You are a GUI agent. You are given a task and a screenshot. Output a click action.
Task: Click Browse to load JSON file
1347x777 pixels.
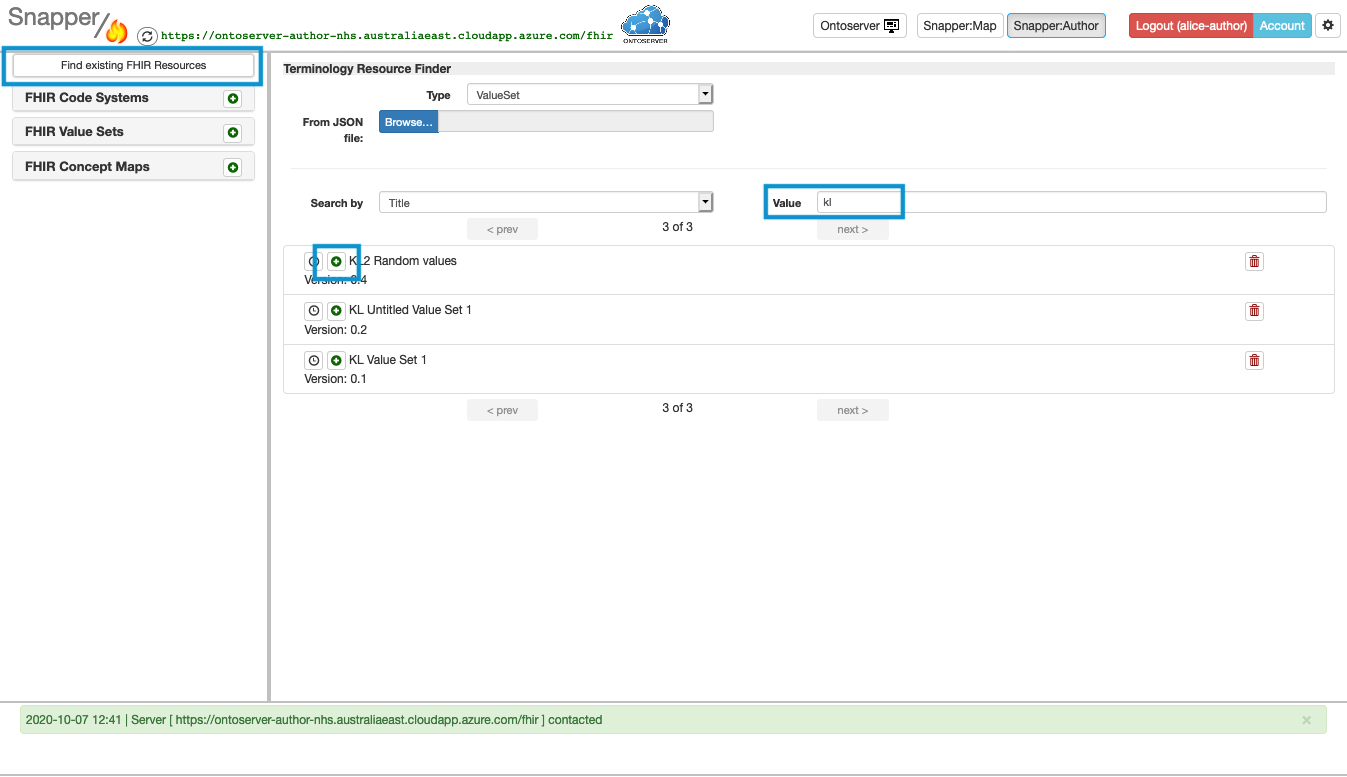(x=408, y=122)
